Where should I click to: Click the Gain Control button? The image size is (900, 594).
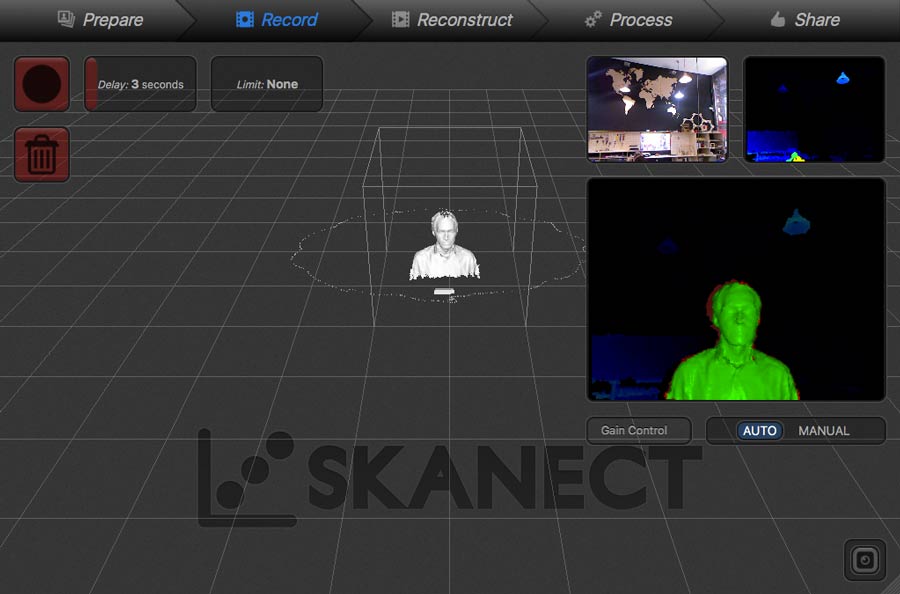(x=638, y=431)
